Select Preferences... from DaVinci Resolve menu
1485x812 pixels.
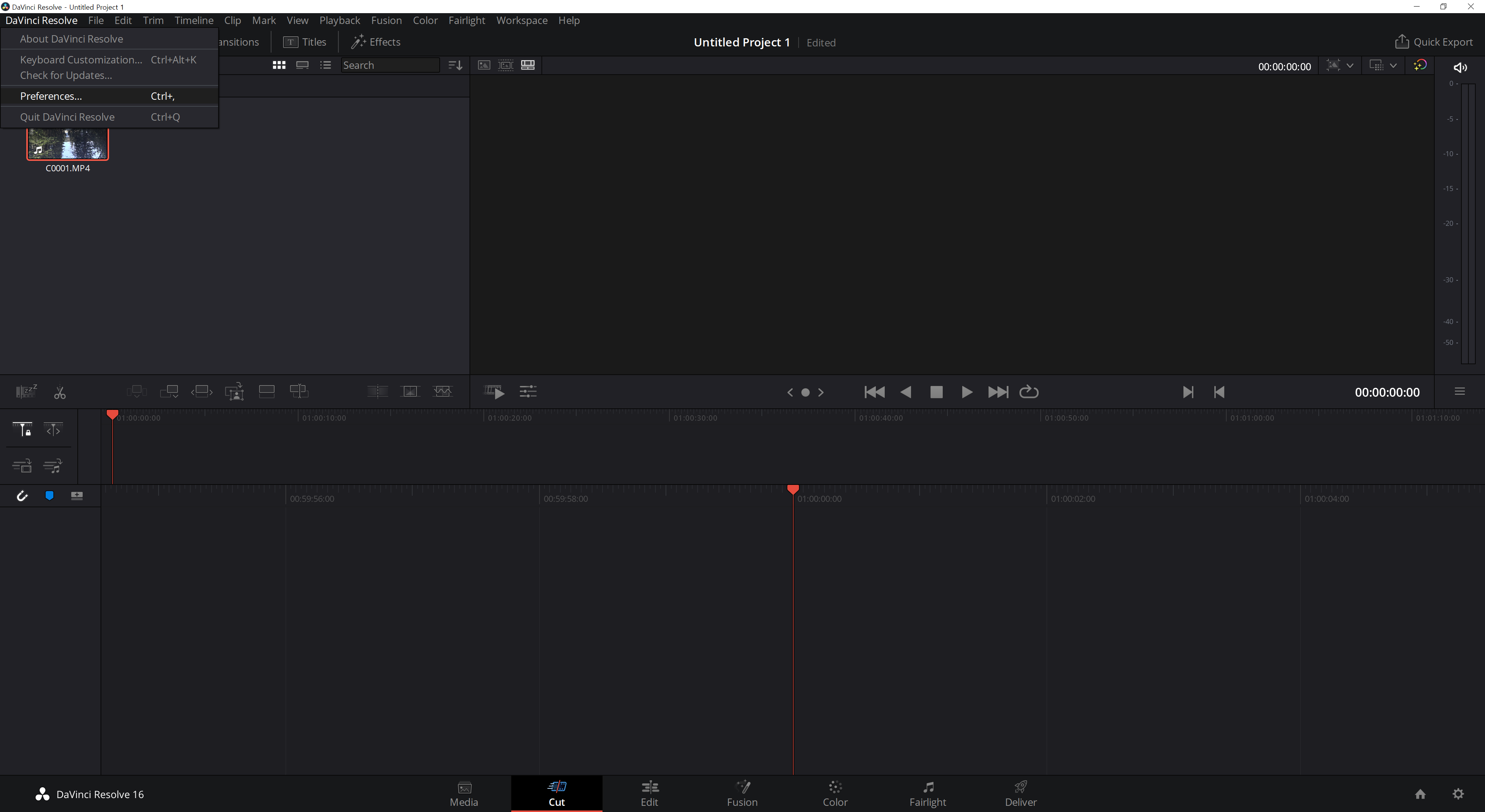click(51, 96)
